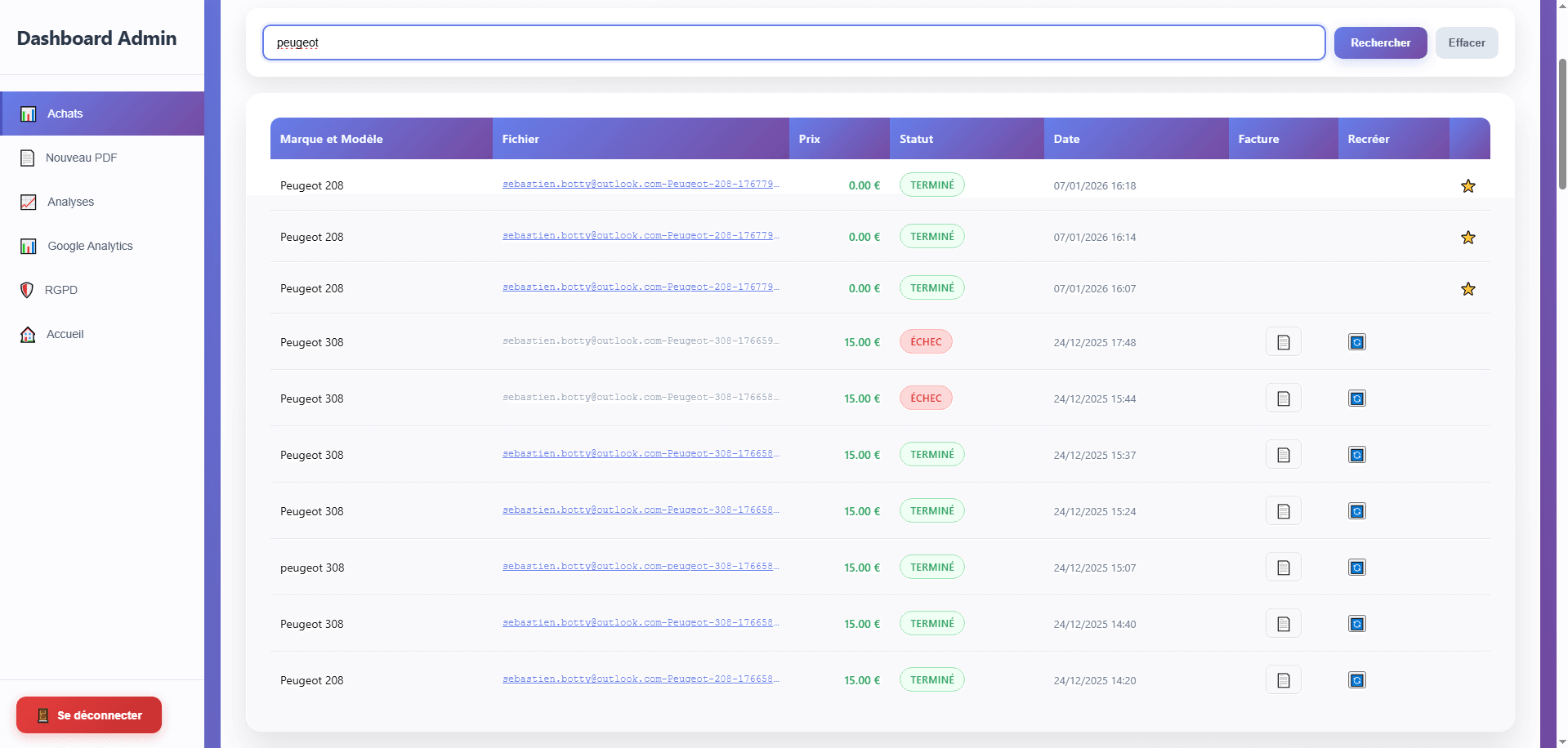This screenshot has width=1568, height=748.
Task: Open Analyses from the sidebar
Action: coord(102,202)
